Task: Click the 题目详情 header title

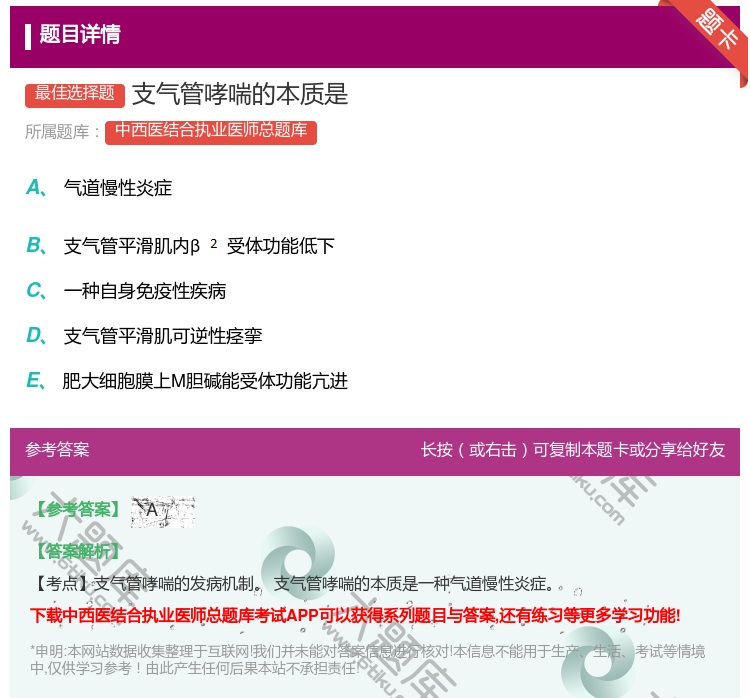Action: tap(80, 35)
